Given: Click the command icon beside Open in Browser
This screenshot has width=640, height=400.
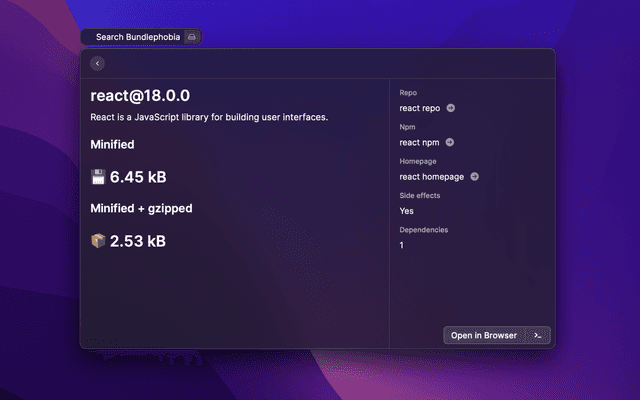Looking at the screenshot, I should [537, 336].
